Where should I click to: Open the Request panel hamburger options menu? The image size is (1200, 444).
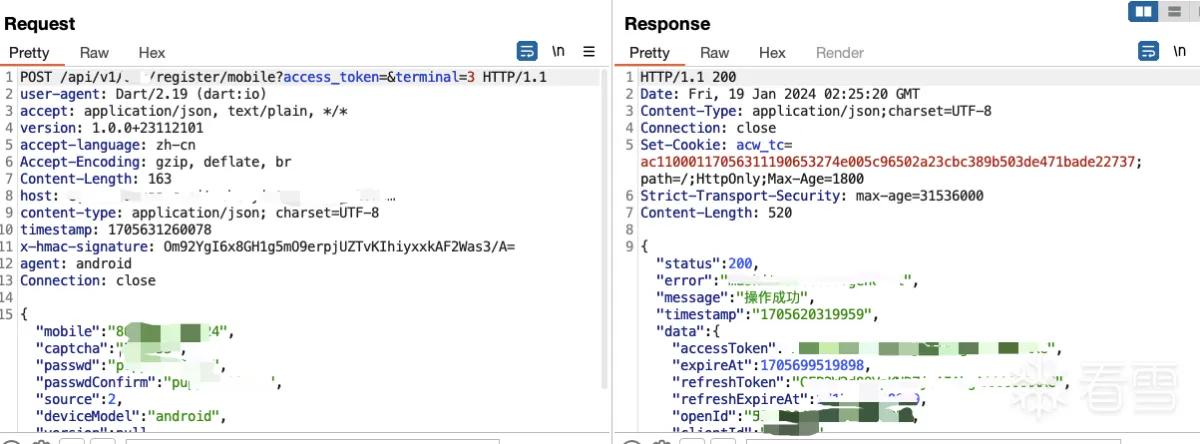tap(589, 51)
